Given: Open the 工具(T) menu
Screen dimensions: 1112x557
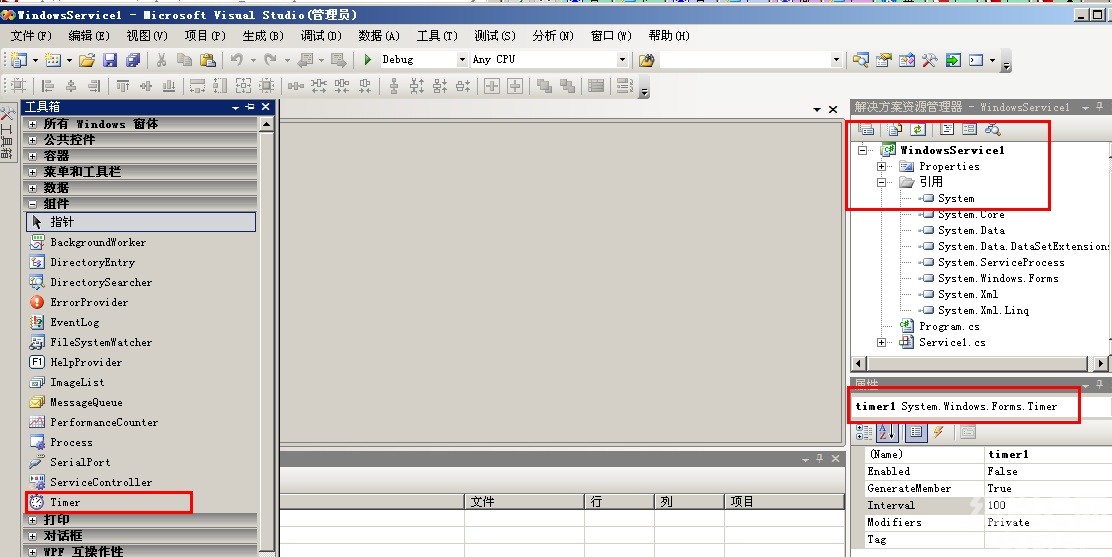Looking at the screenshot, I should click(437, 35).
